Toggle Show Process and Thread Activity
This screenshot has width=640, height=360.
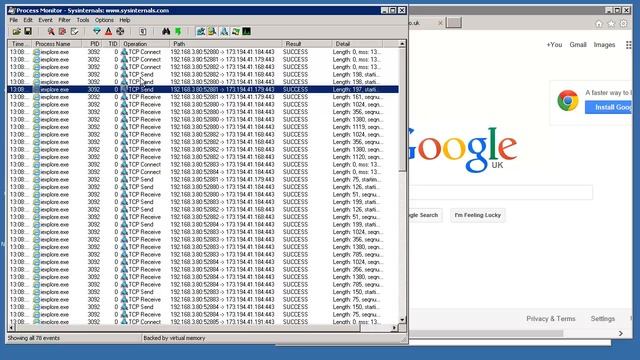click(236, 31)
